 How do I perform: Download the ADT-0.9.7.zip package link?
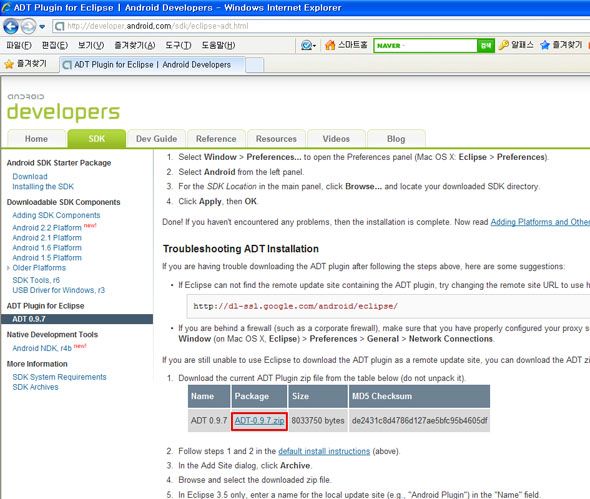(259, 421)
